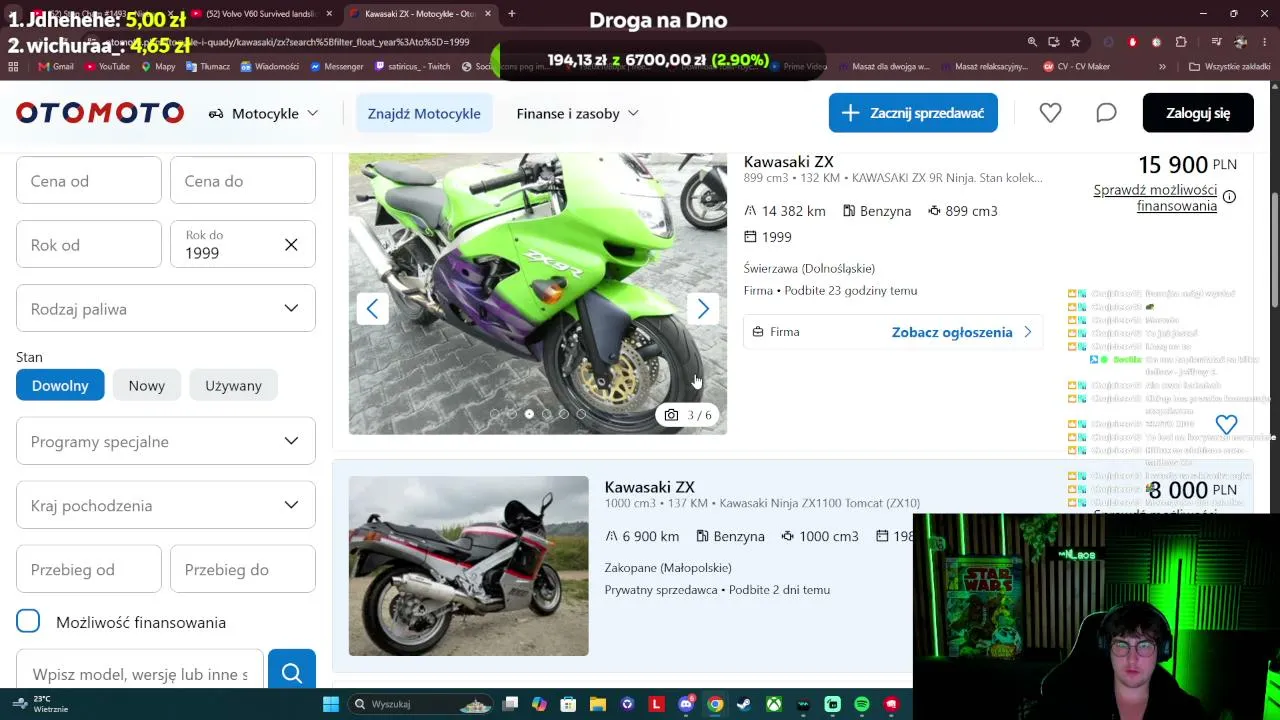Open the zoom magnifier in the address bar
The height and width of the screenshot is (720, 1280).
click(1032, 42)
